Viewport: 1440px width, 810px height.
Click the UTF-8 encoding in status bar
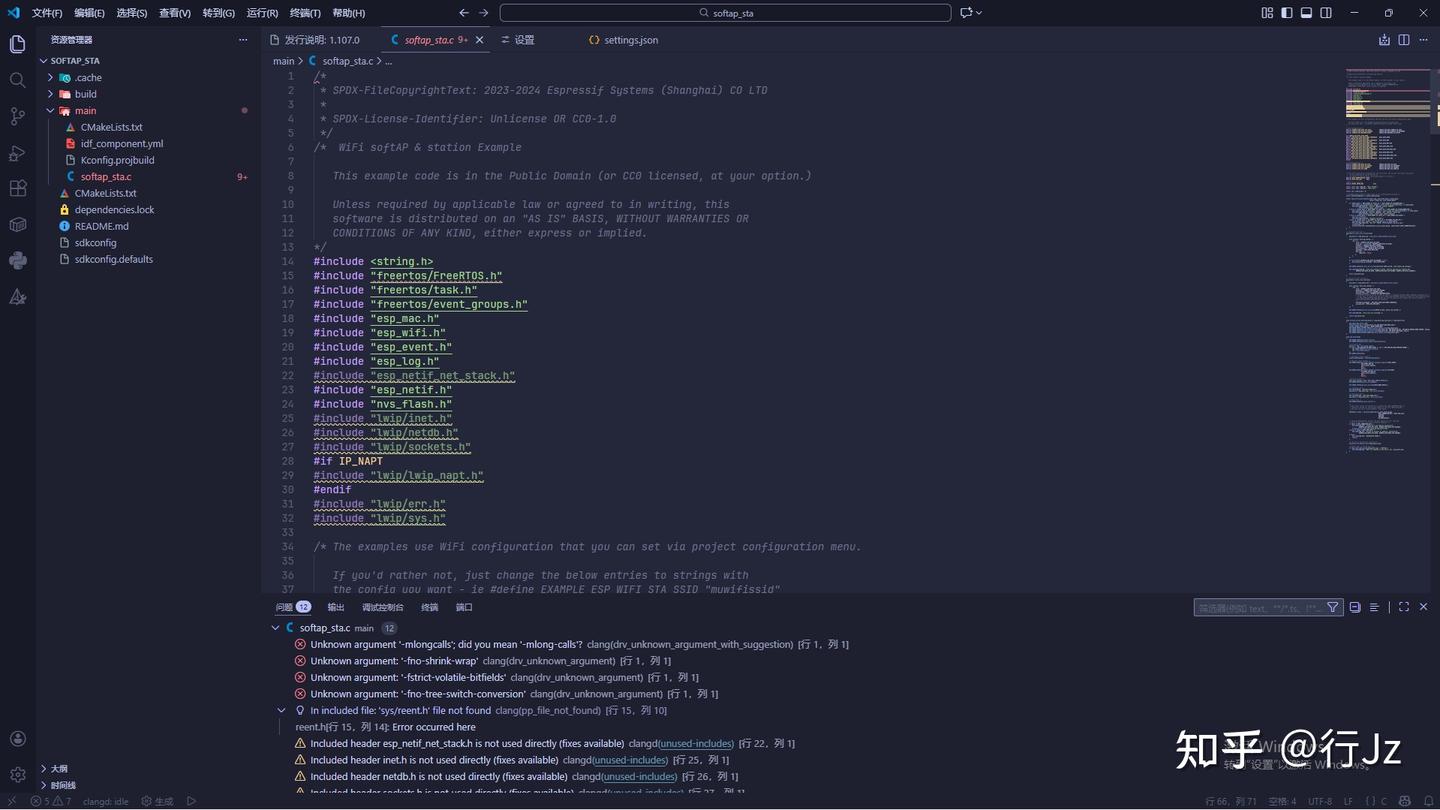pos(1320,801)
